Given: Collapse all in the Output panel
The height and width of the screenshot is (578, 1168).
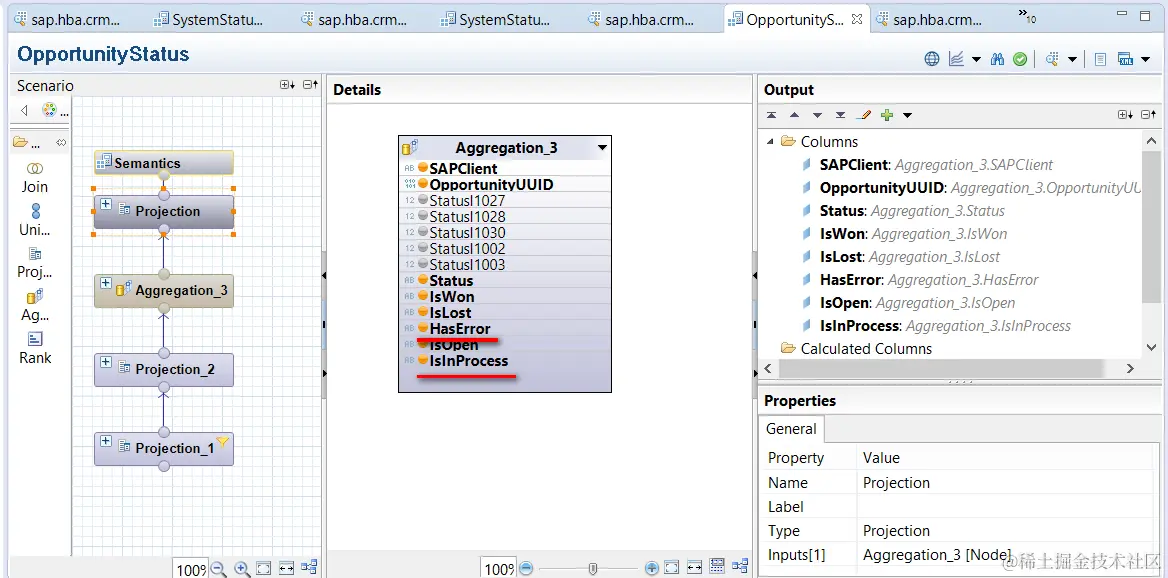Looking at the screenshot, I should [1148, 115].
